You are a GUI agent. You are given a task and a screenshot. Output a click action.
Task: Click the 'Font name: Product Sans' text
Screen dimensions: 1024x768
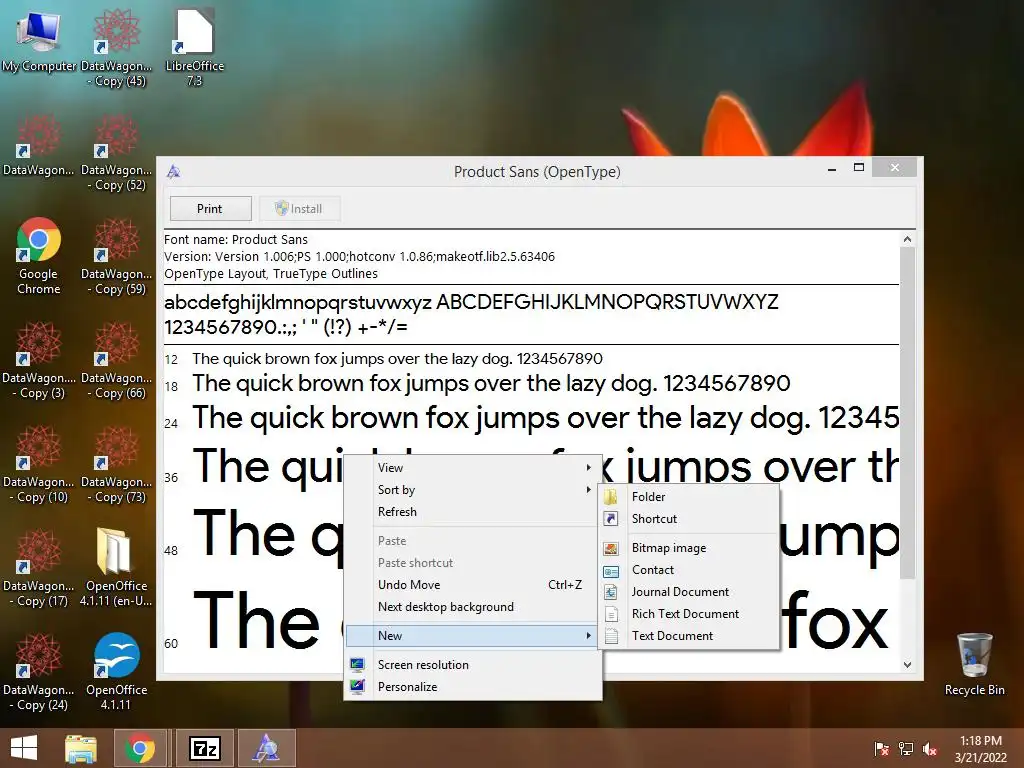click(x=236, y=240)
